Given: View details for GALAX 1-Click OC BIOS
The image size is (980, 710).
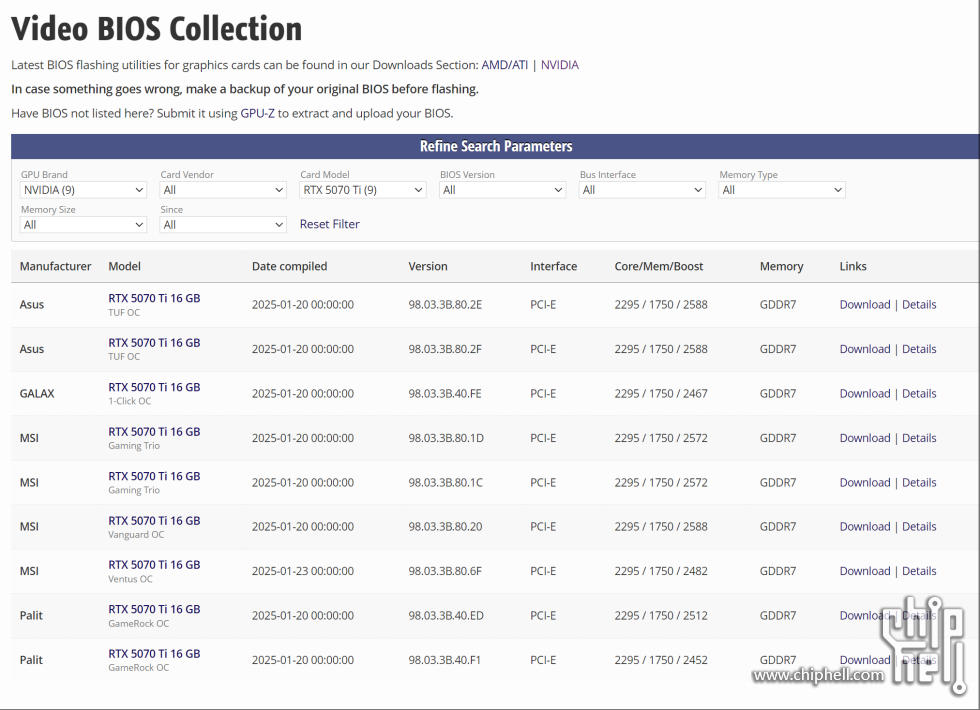Looking at the screenshot, I should pyautogui.click(x=919, y=393).
